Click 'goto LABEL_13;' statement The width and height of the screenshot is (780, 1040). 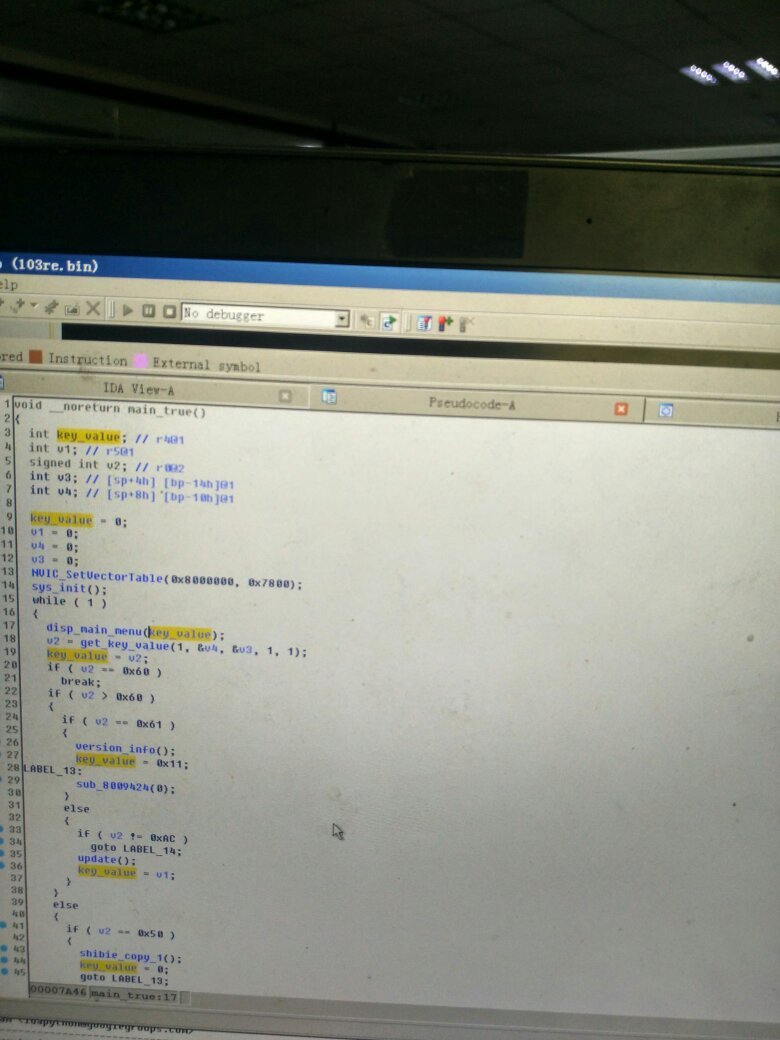pyautogui.click(x=124, y=978)
